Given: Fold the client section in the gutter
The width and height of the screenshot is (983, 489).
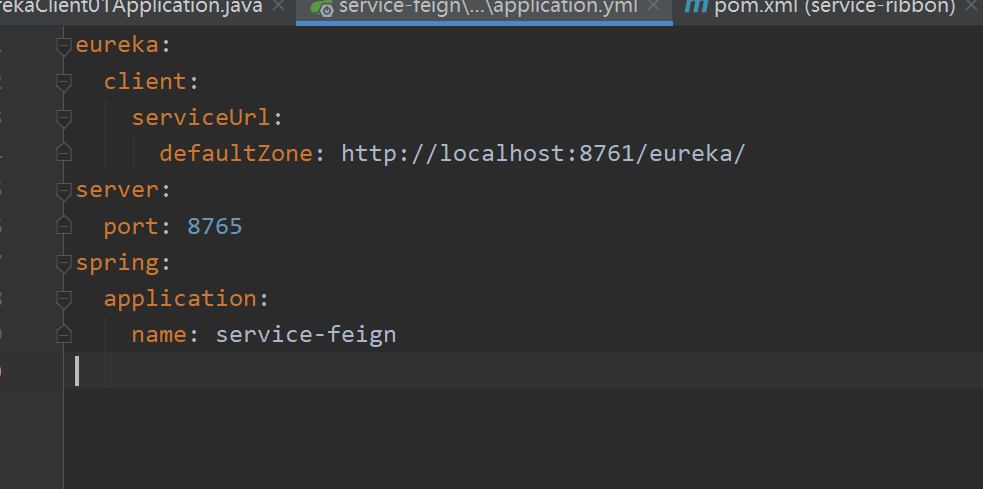Looking at the screenshot, I should (x=65, y=81).
